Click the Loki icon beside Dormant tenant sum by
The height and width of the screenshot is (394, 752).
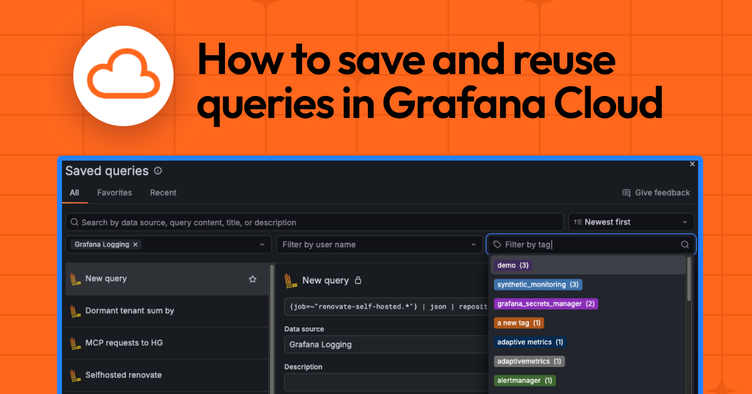click(75, 312)
